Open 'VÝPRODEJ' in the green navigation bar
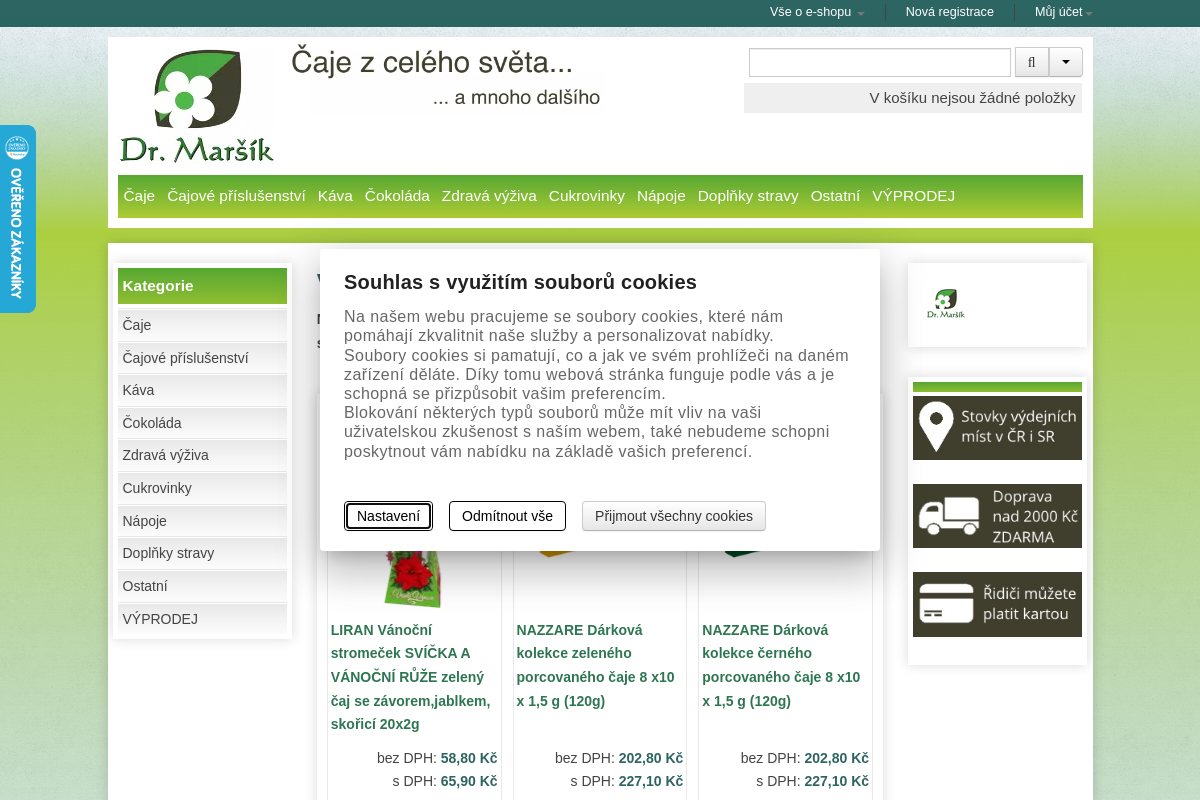Viewport: 1200px width, 800px height. coord(913,196)
